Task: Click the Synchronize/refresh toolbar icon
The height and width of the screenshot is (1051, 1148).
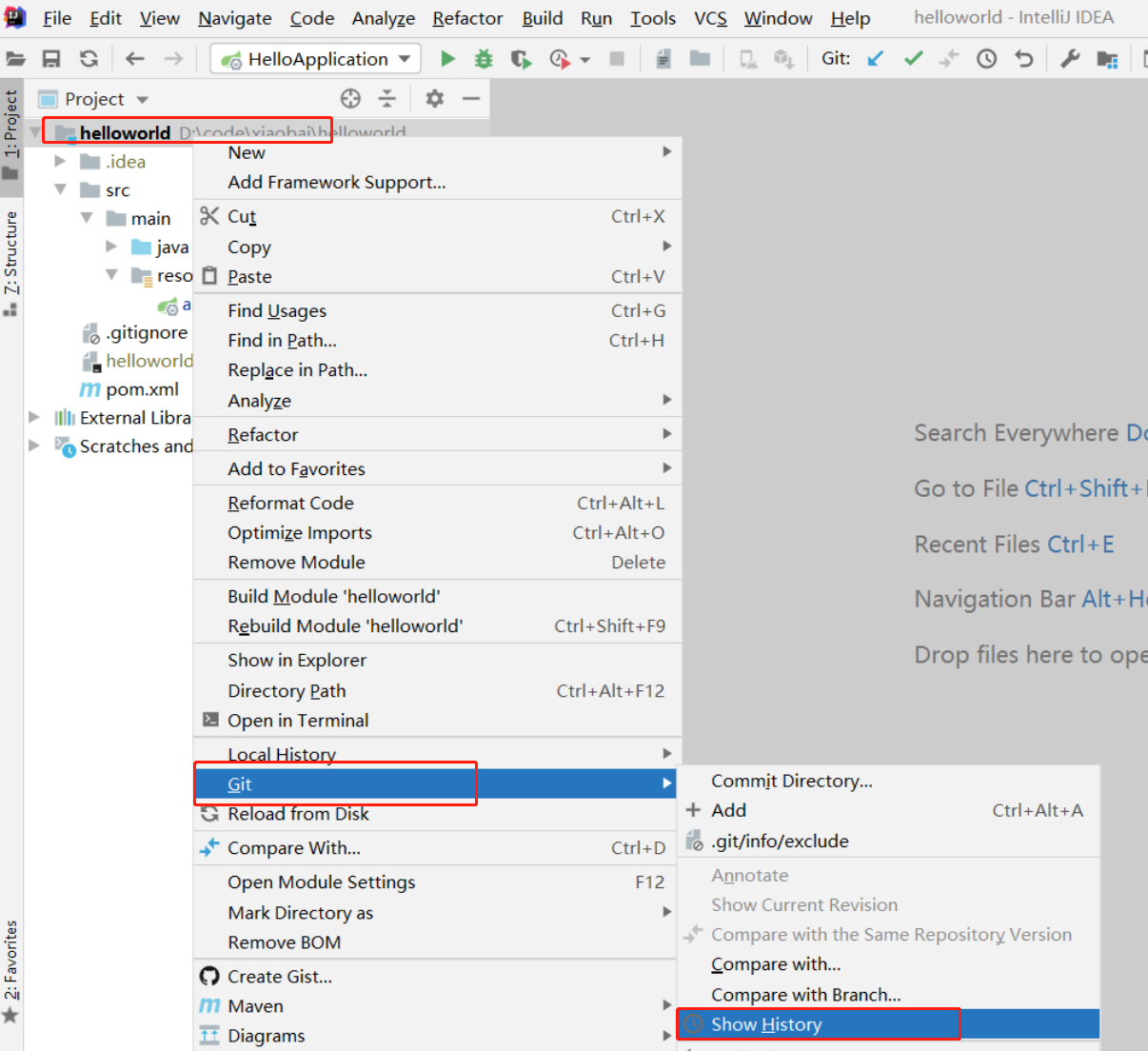Action: tap(89, 59)
